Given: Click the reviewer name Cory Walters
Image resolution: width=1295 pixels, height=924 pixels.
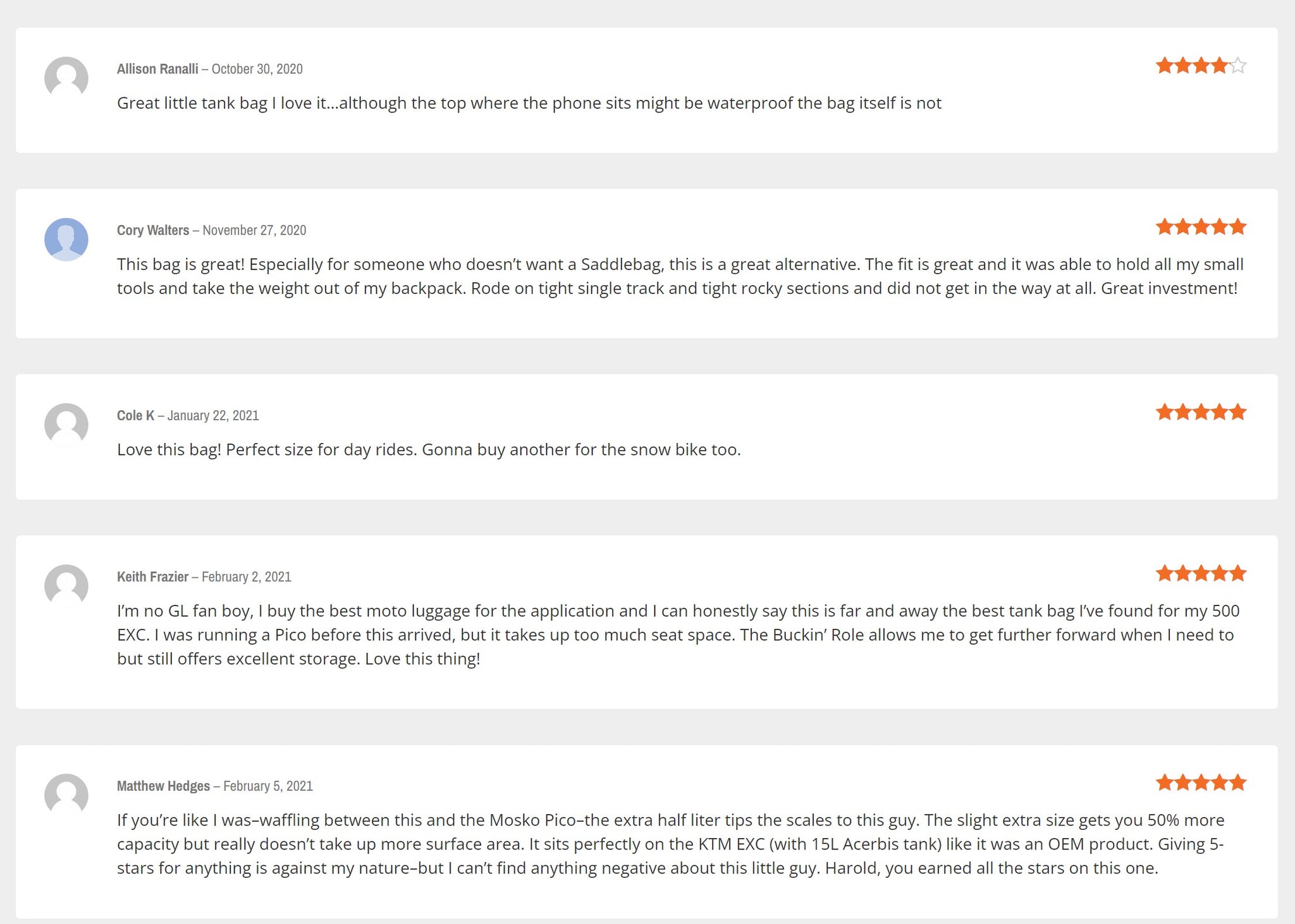Looking at the screenshot, I should 153,230.
